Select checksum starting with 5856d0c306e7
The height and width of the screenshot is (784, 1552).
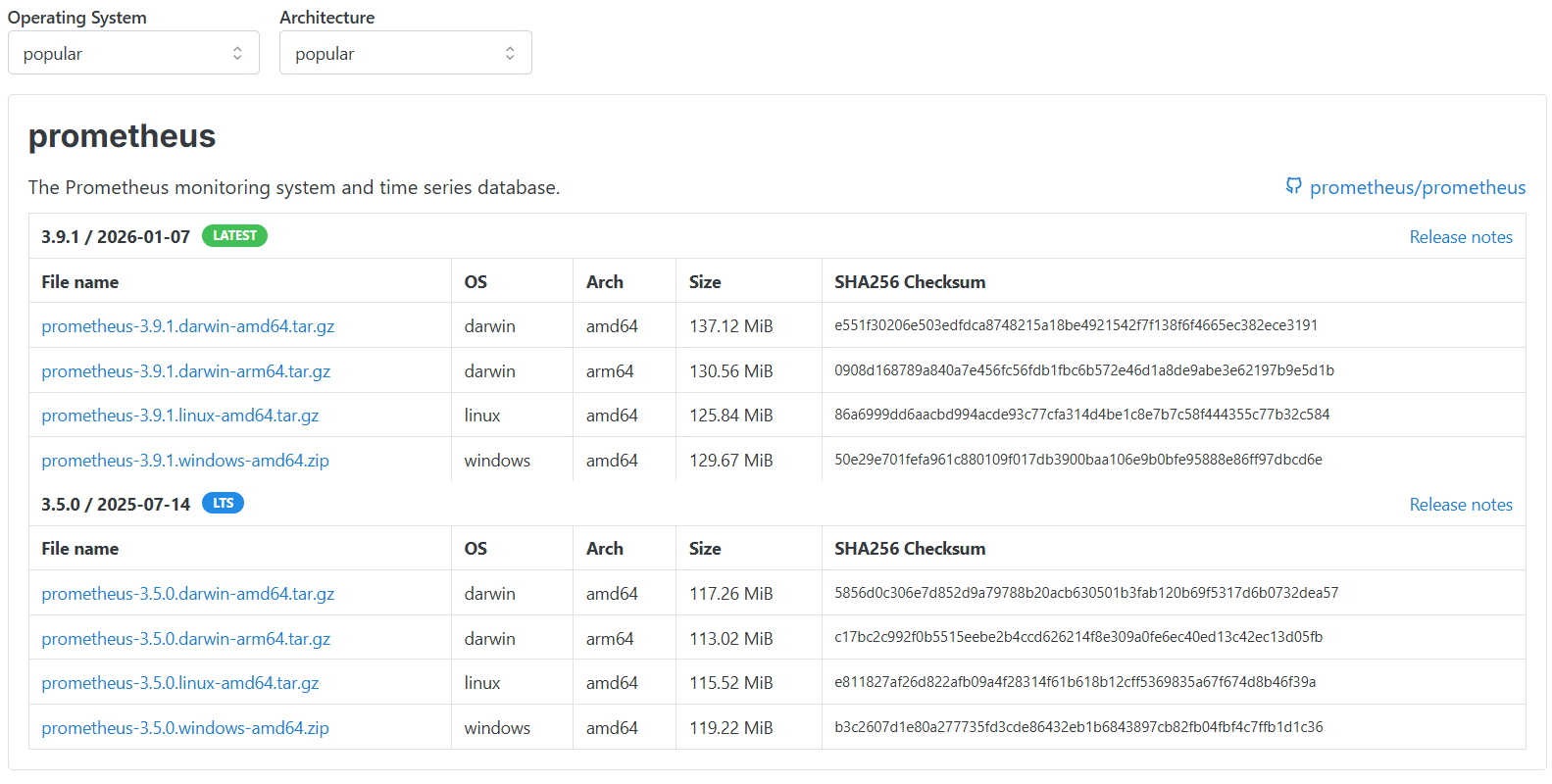coord(1086,593)
